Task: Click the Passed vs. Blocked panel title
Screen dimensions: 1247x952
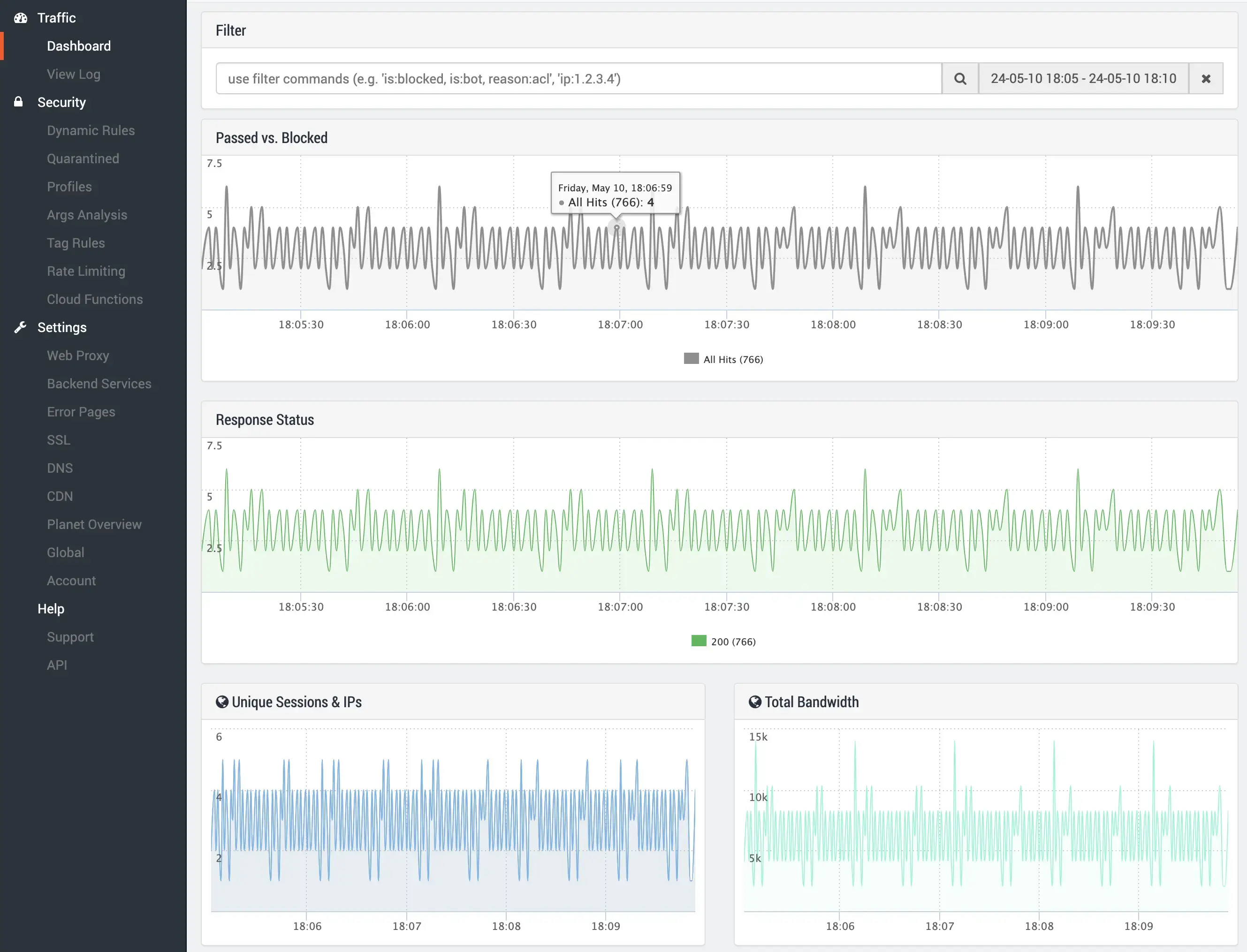Action: (x=272, y=138)
